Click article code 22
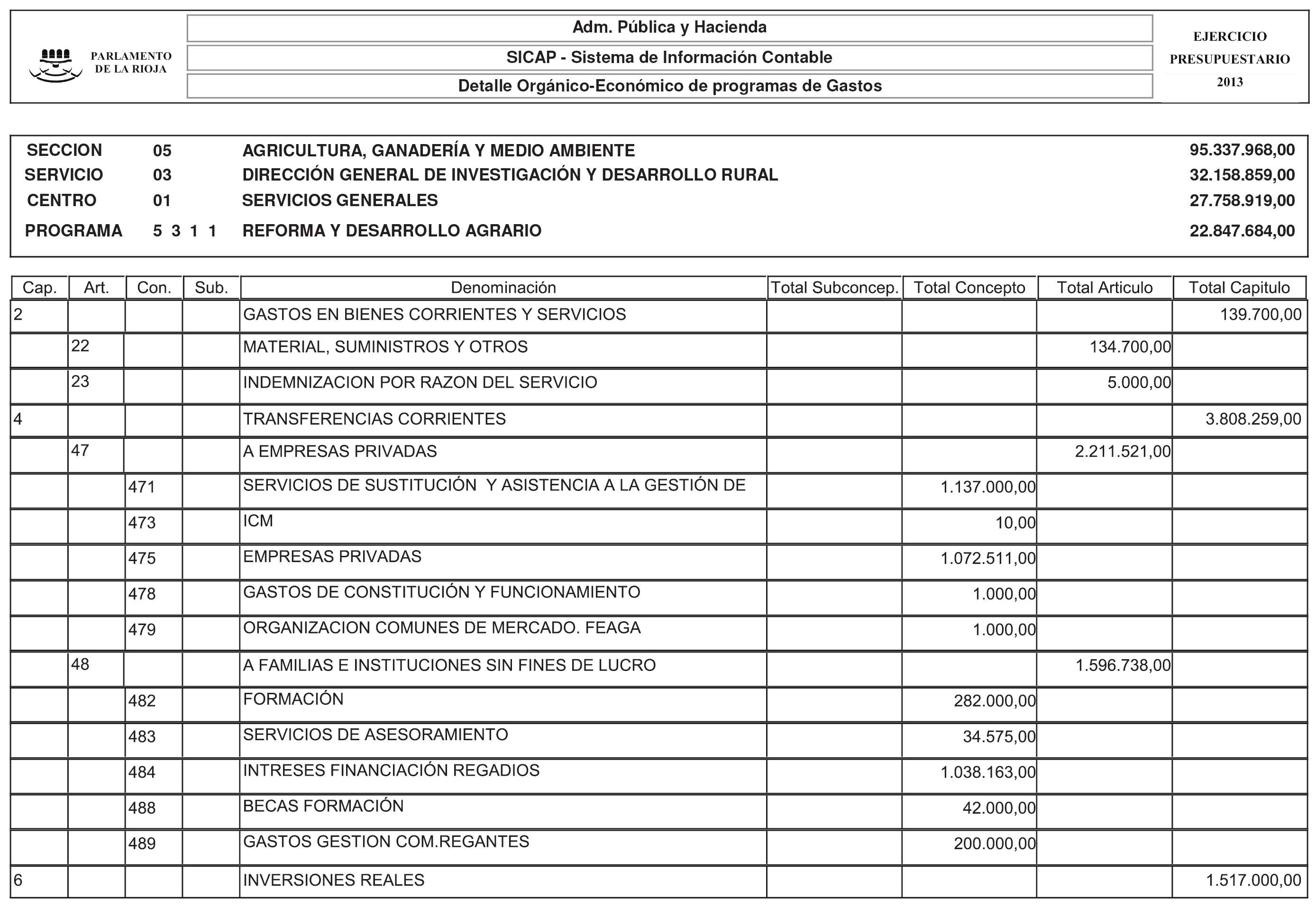This screenshot has height=907, width=1316. point(80,346)
